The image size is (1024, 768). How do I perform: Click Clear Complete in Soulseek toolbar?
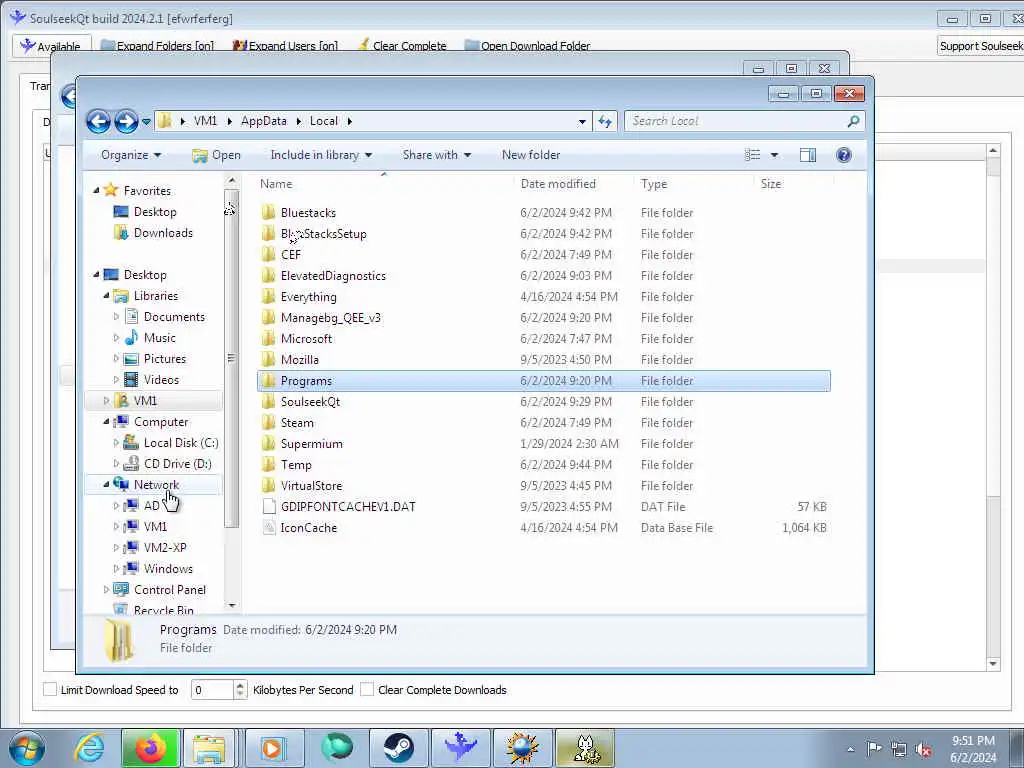402,46
